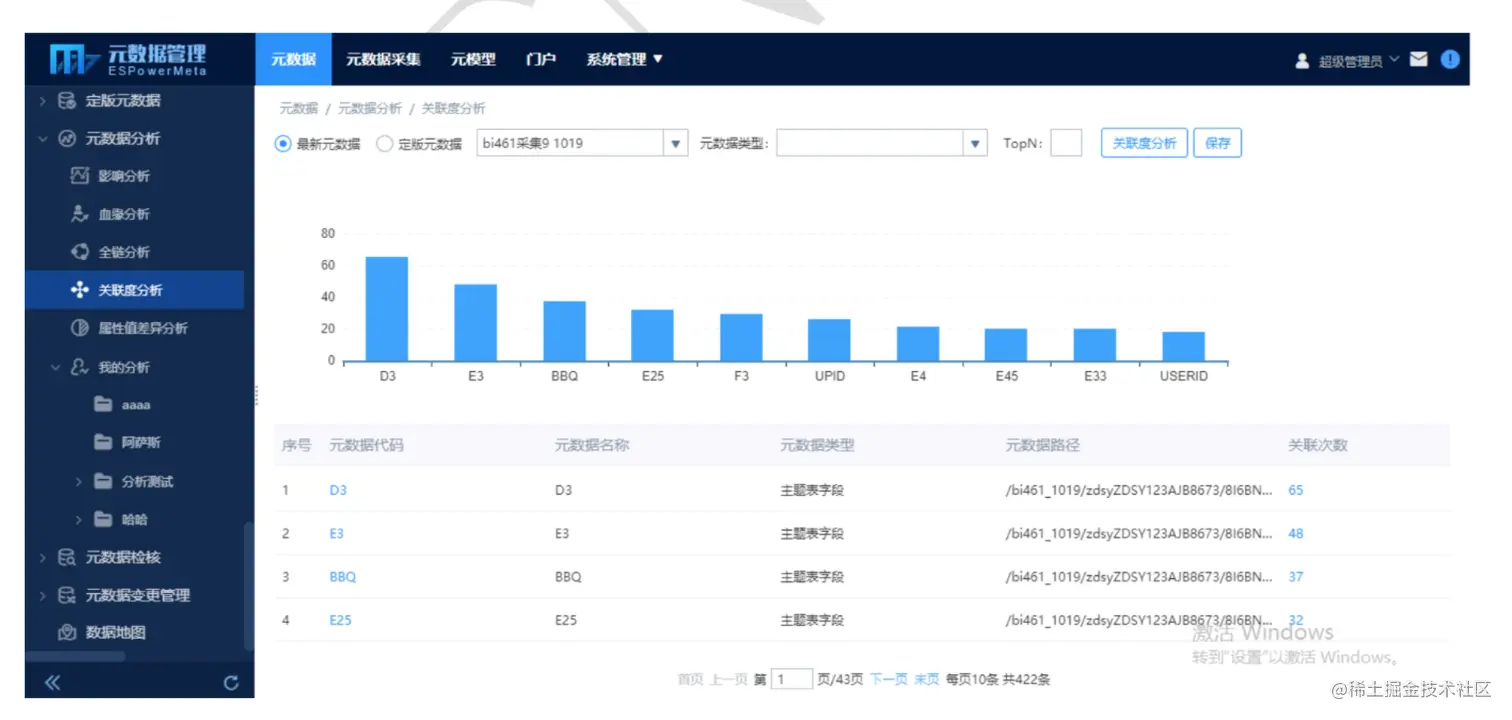Expand the 元数据变更管理 tree node

[x=42, y=595]
